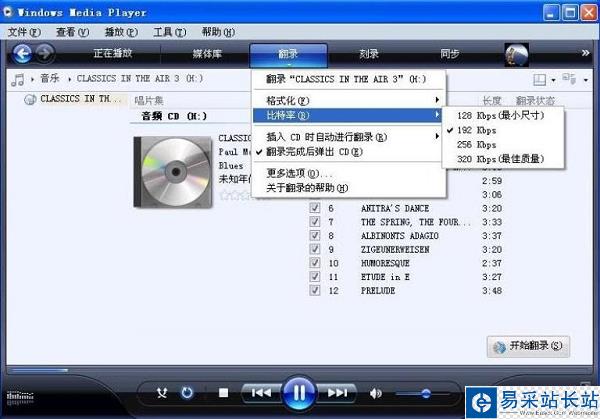Open 关于翻录的帮助(H) help entry
Image resolution: width=600 pixels, height=419 pixels.
(349, 188)
